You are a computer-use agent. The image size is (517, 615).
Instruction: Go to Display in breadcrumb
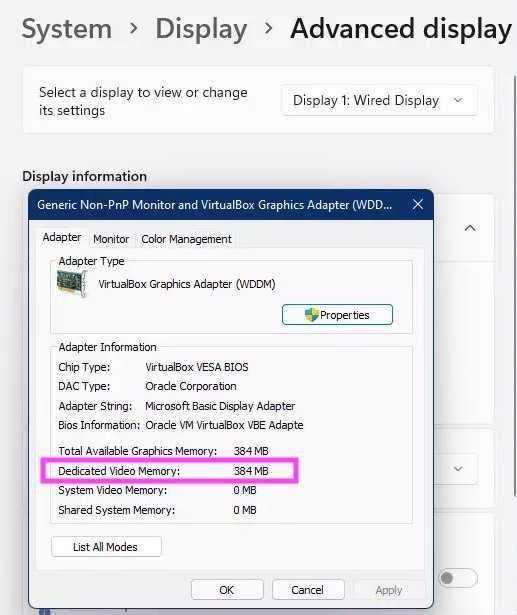point(201,29)
